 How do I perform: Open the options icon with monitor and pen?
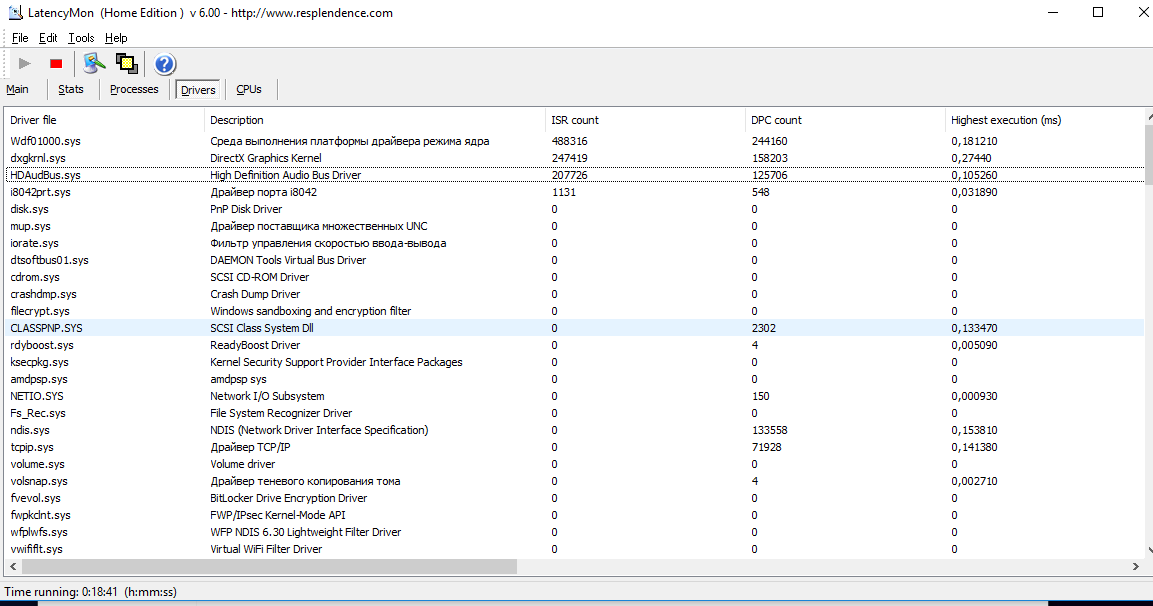94,64
